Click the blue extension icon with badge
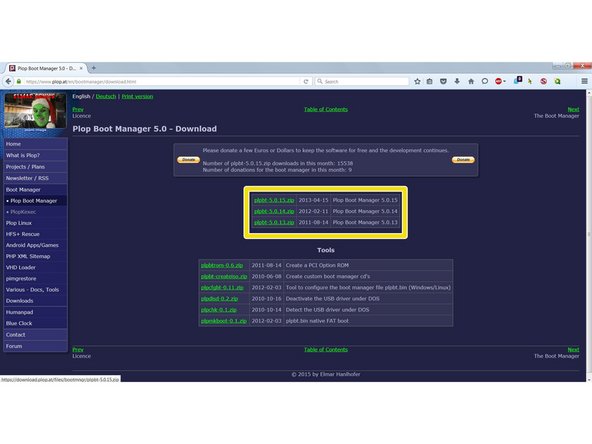The width and height of the screenshot is (592, 444). [x=518, y=80]
